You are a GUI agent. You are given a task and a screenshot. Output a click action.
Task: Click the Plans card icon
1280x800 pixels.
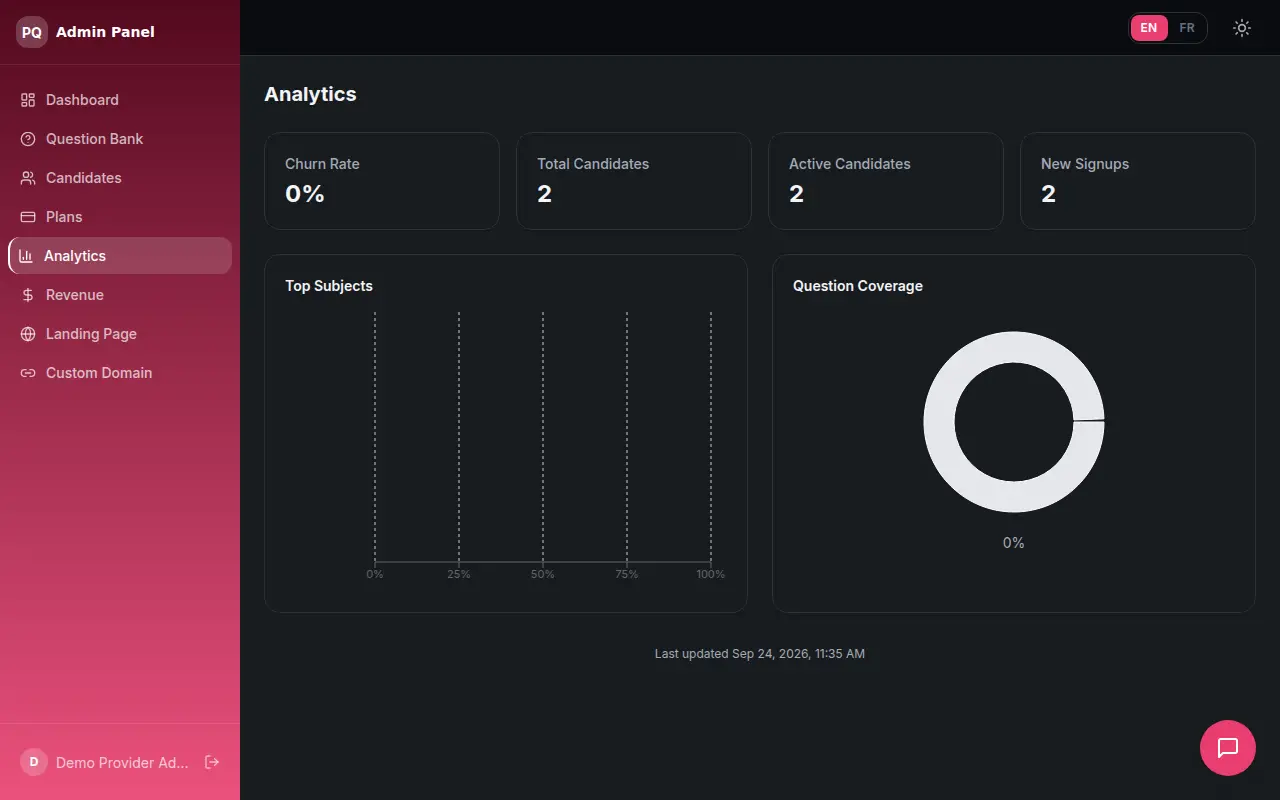pyautogui.click(x=28, y=217)
